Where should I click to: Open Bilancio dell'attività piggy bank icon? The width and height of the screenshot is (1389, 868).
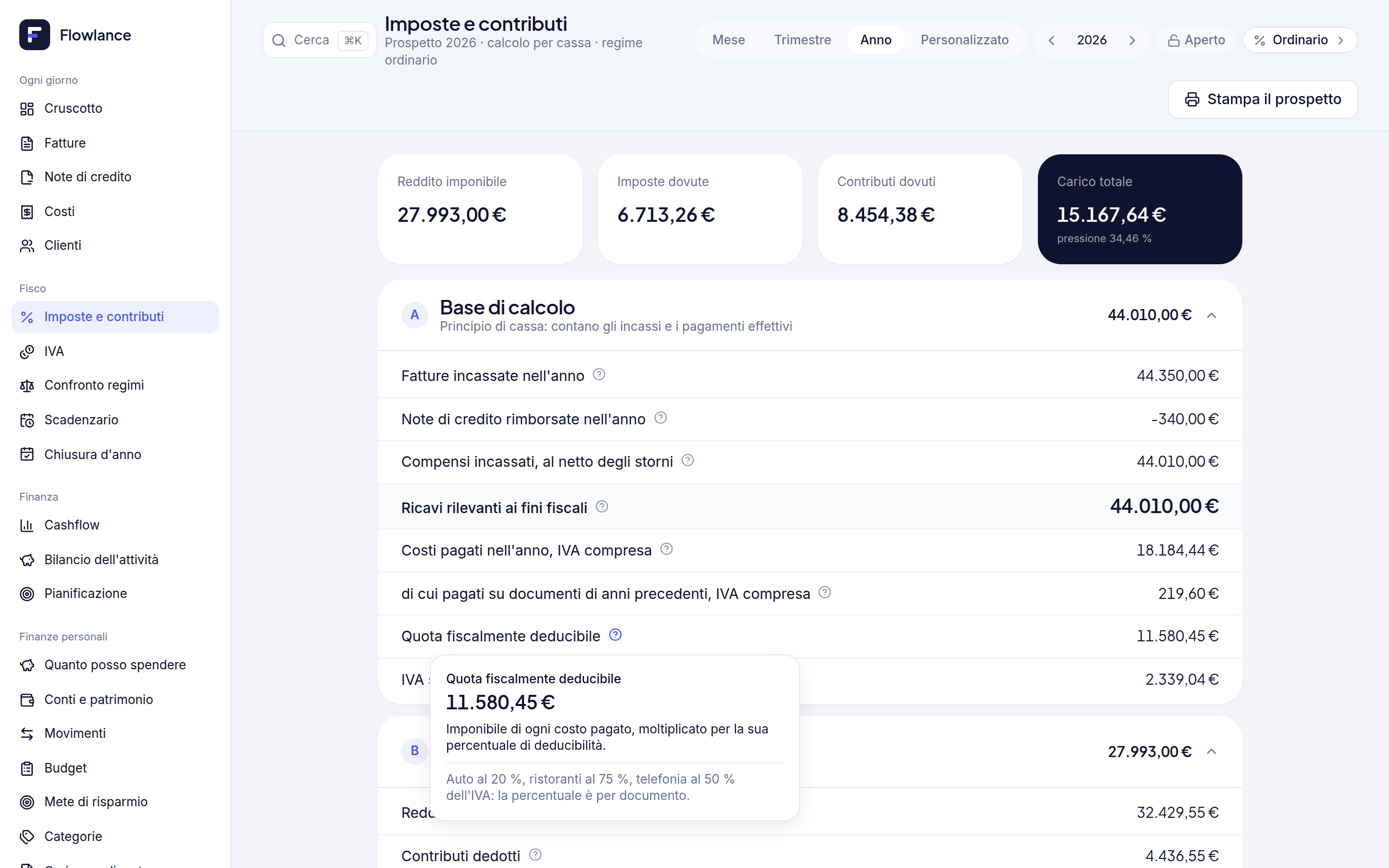[x=27, y=560]
